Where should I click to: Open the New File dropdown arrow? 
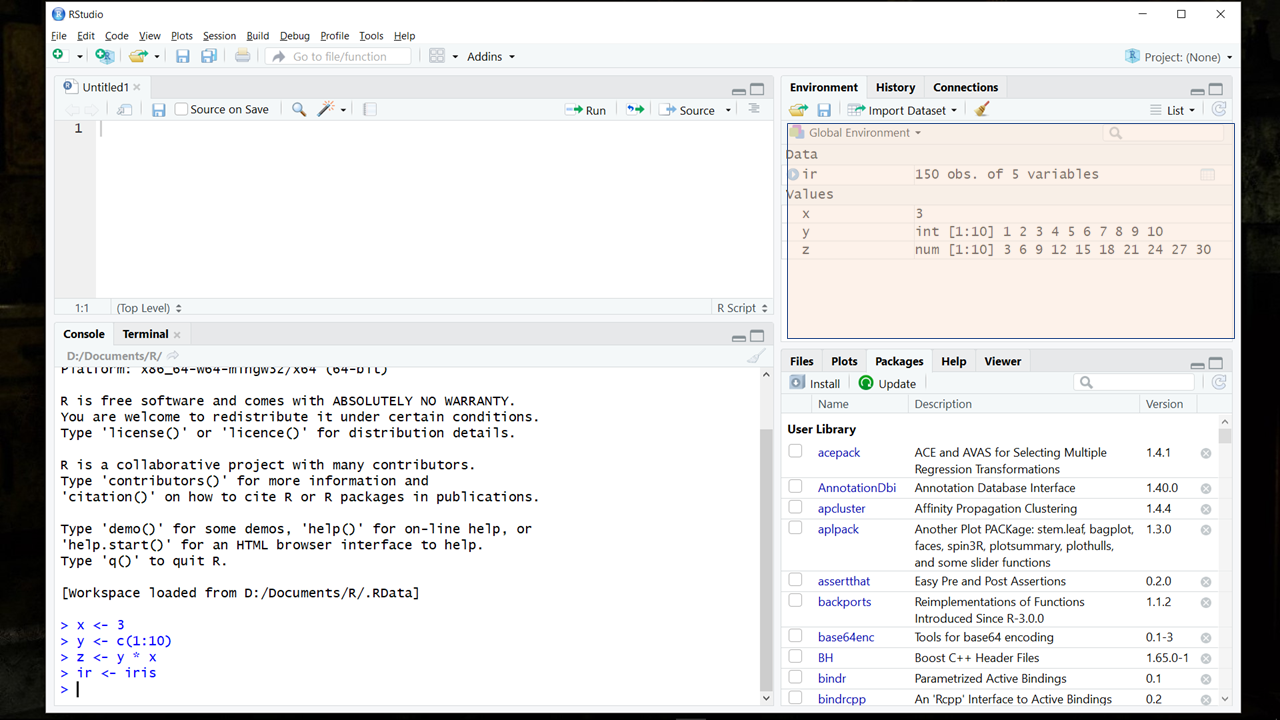point(80,57)
